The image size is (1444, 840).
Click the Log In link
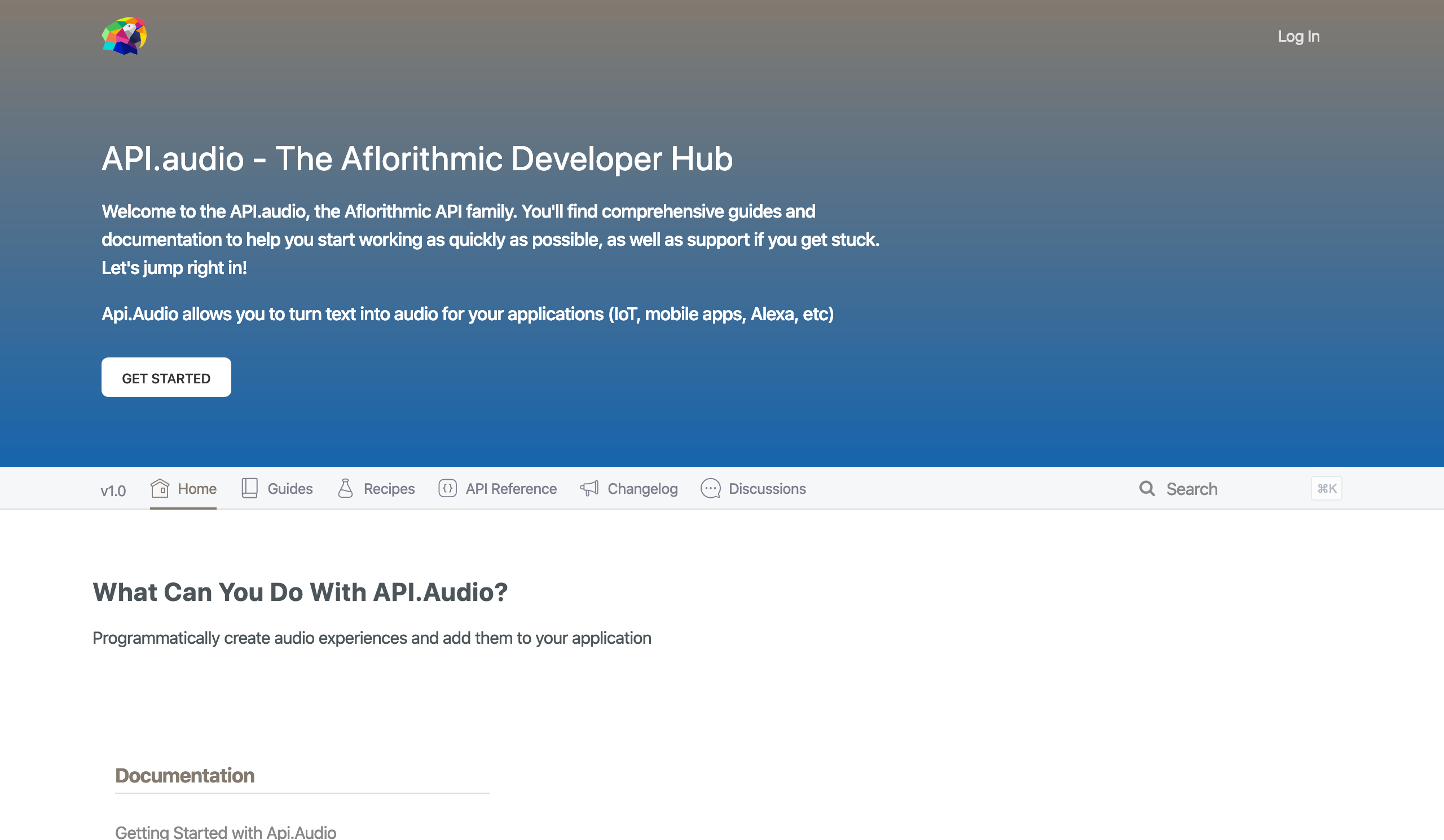1298,36
